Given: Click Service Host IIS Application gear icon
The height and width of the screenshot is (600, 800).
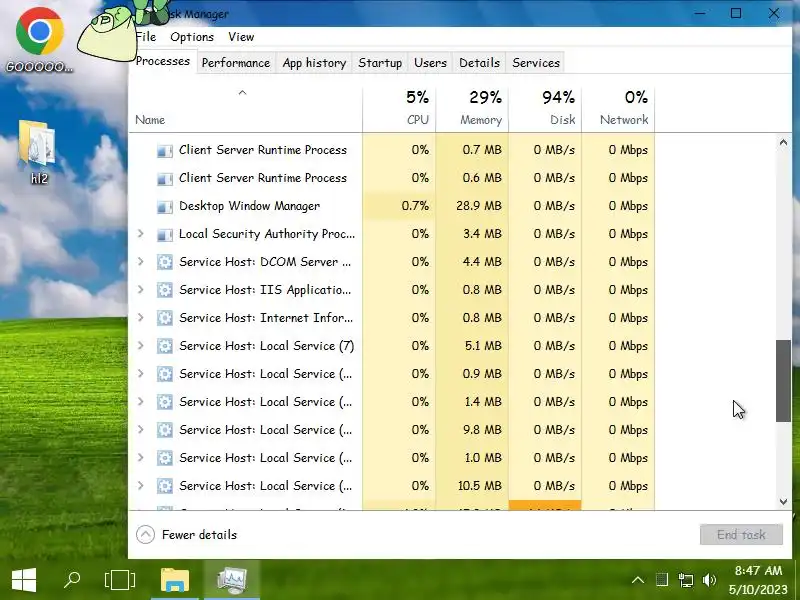Looking at the screenshot, I should 164,290.
